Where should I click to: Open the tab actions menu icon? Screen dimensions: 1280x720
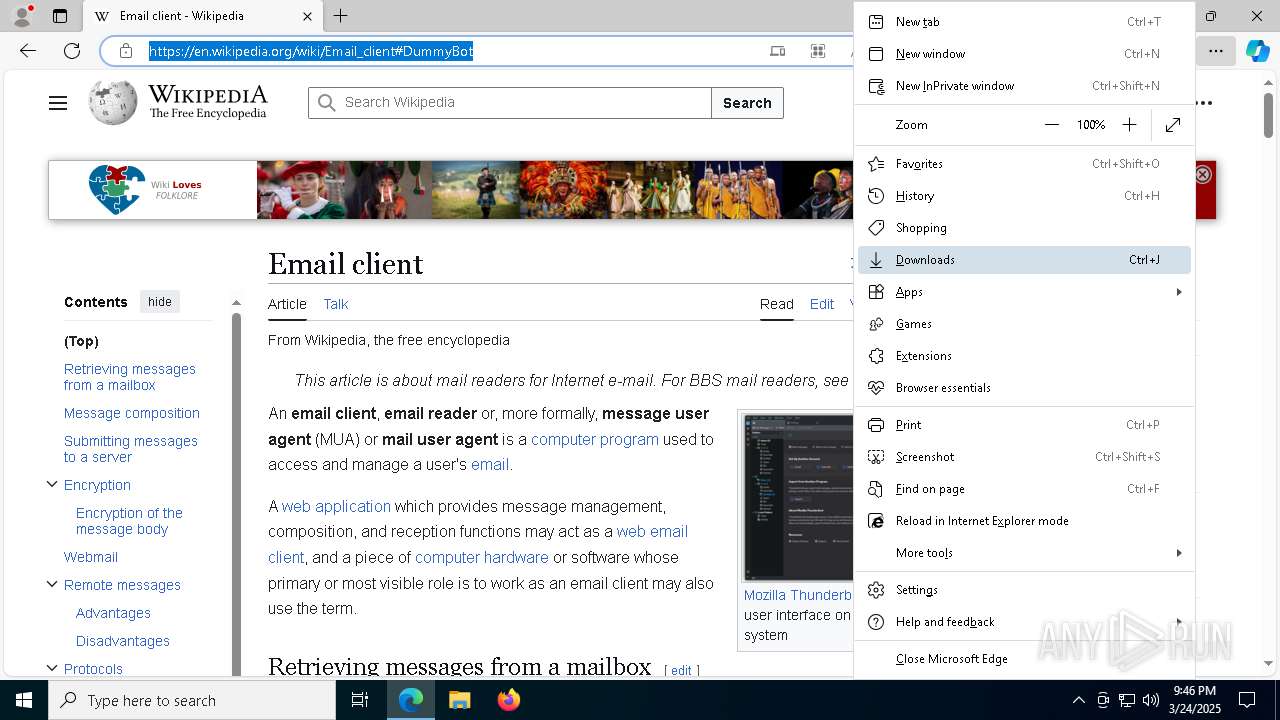[60, 16]
